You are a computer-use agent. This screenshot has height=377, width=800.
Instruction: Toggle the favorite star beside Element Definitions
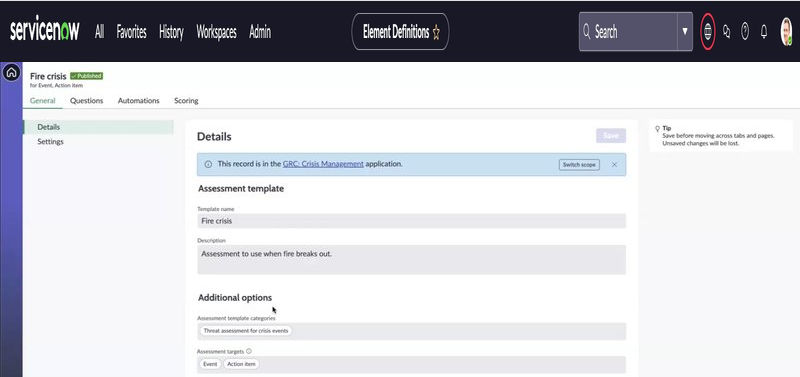[436, 33]
